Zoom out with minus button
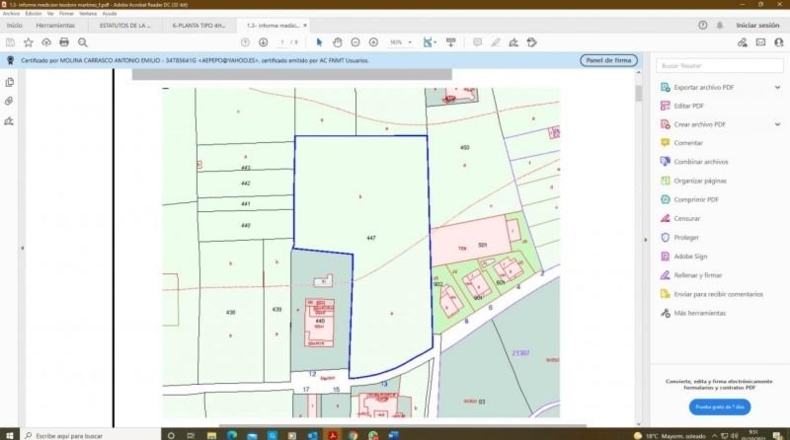Screen dimensions: 790x440 point(355,42)
